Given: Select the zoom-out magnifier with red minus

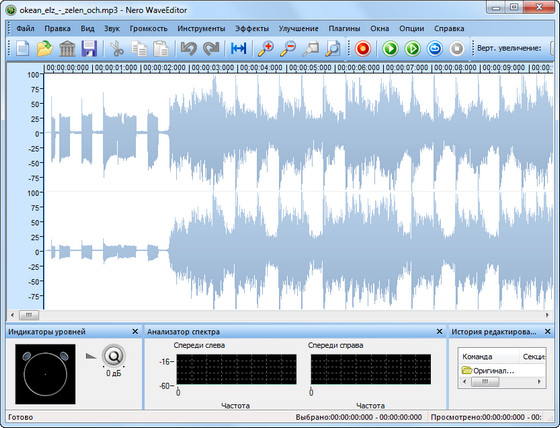Looking at the screenshot, I should pyautogui.click(x=288, y=49).
